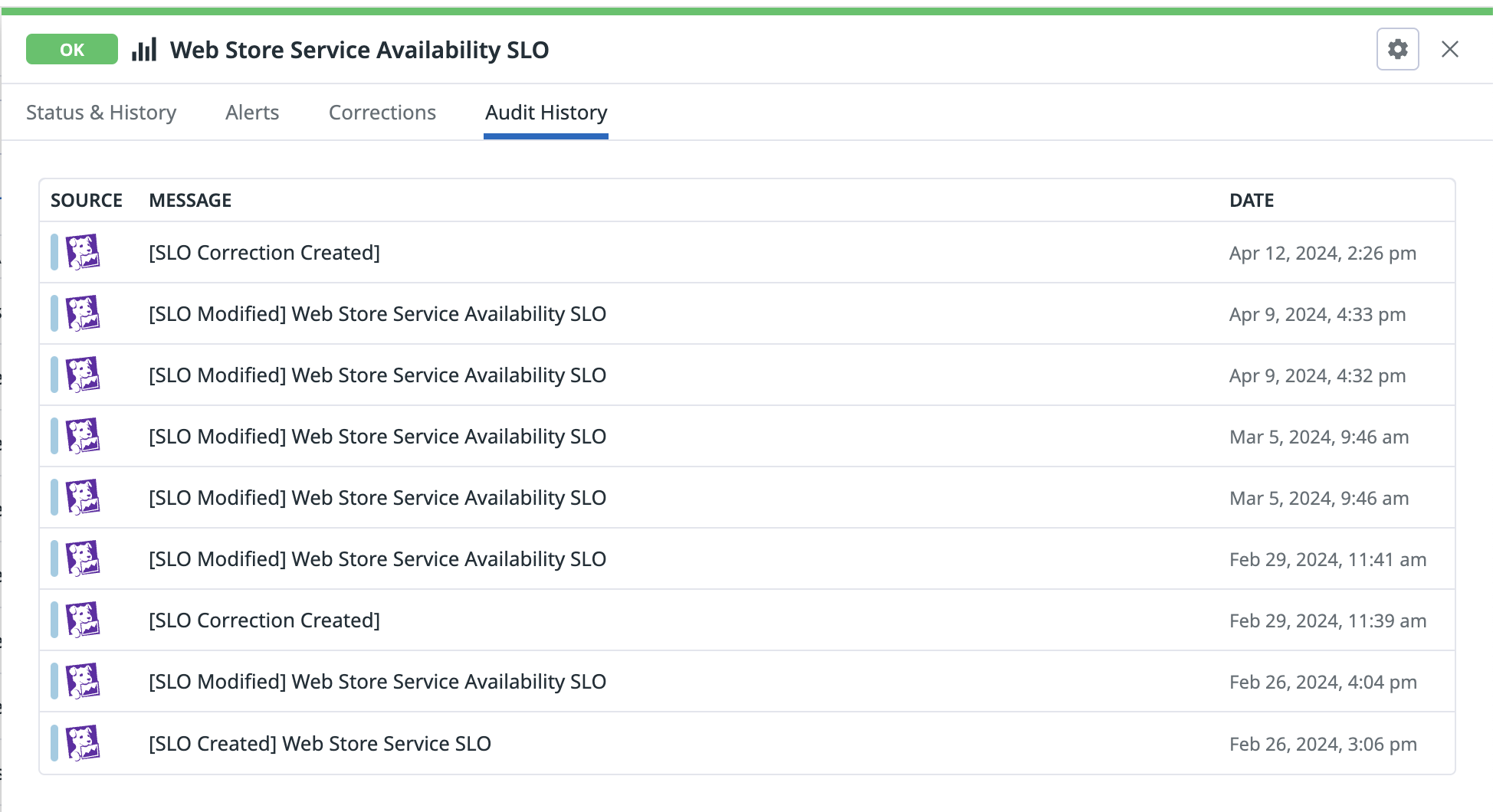Open the settings gear menu
The height and width of the screenshot is (812, 1493).
[x=1397, y=49]
